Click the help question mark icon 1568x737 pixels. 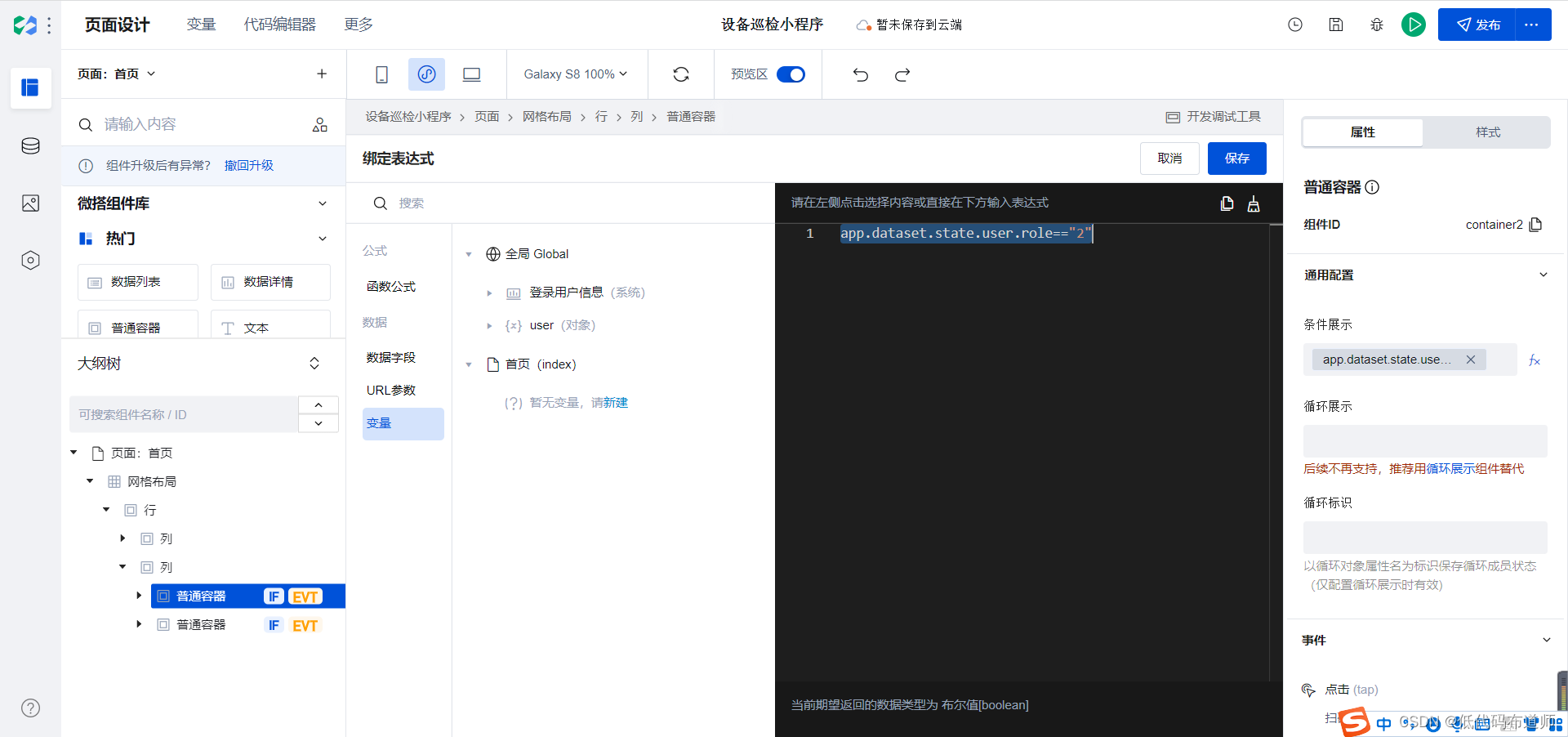tap(31, 708)
